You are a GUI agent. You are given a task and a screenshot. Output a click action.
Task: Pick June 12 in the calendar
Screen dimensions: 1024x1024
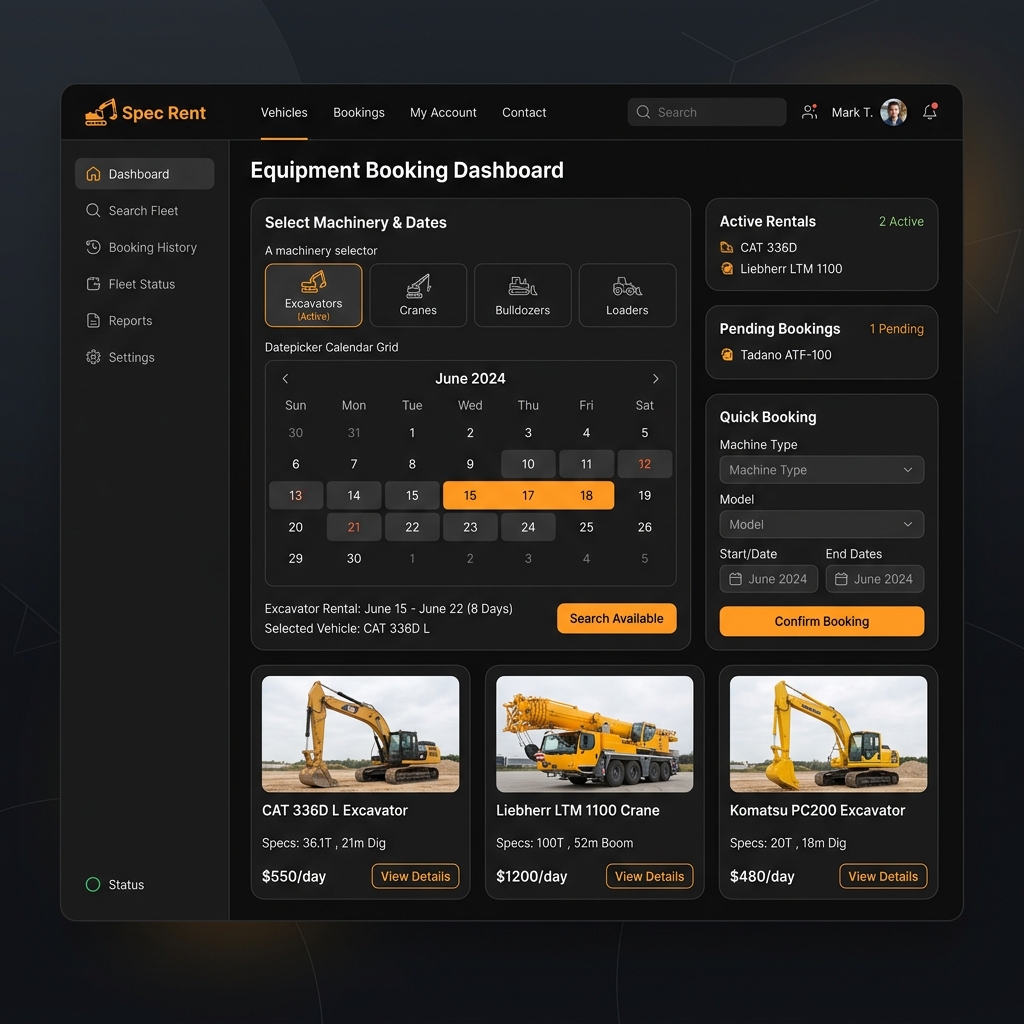[645, 464]
